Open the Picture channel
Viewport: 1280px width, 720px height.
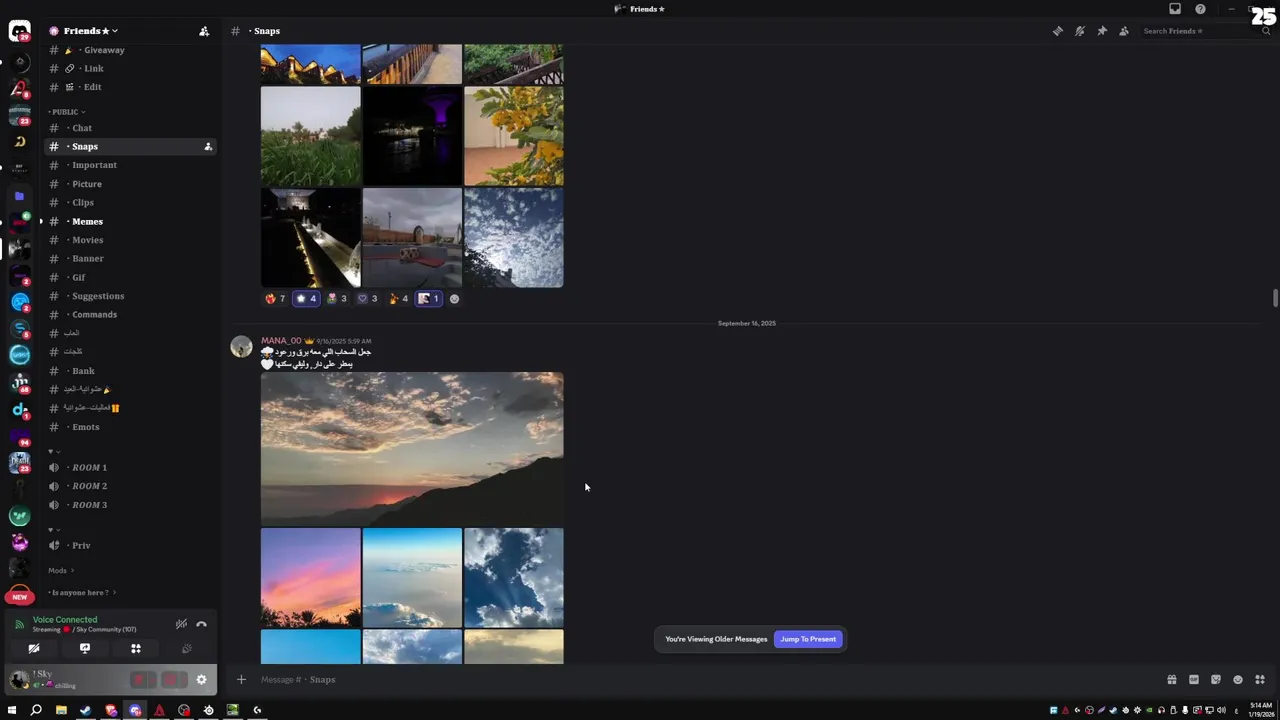click(130, 184)
